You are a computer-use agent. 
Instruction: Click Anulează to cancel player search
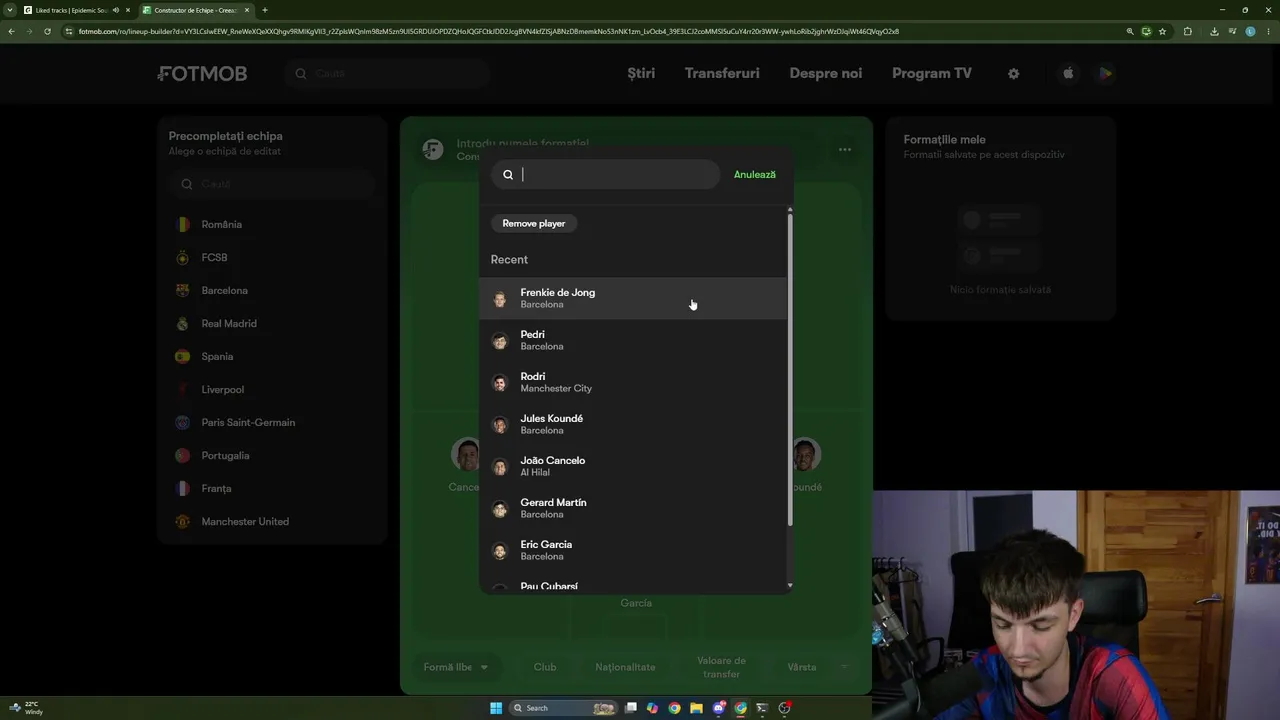click(755, 175)
